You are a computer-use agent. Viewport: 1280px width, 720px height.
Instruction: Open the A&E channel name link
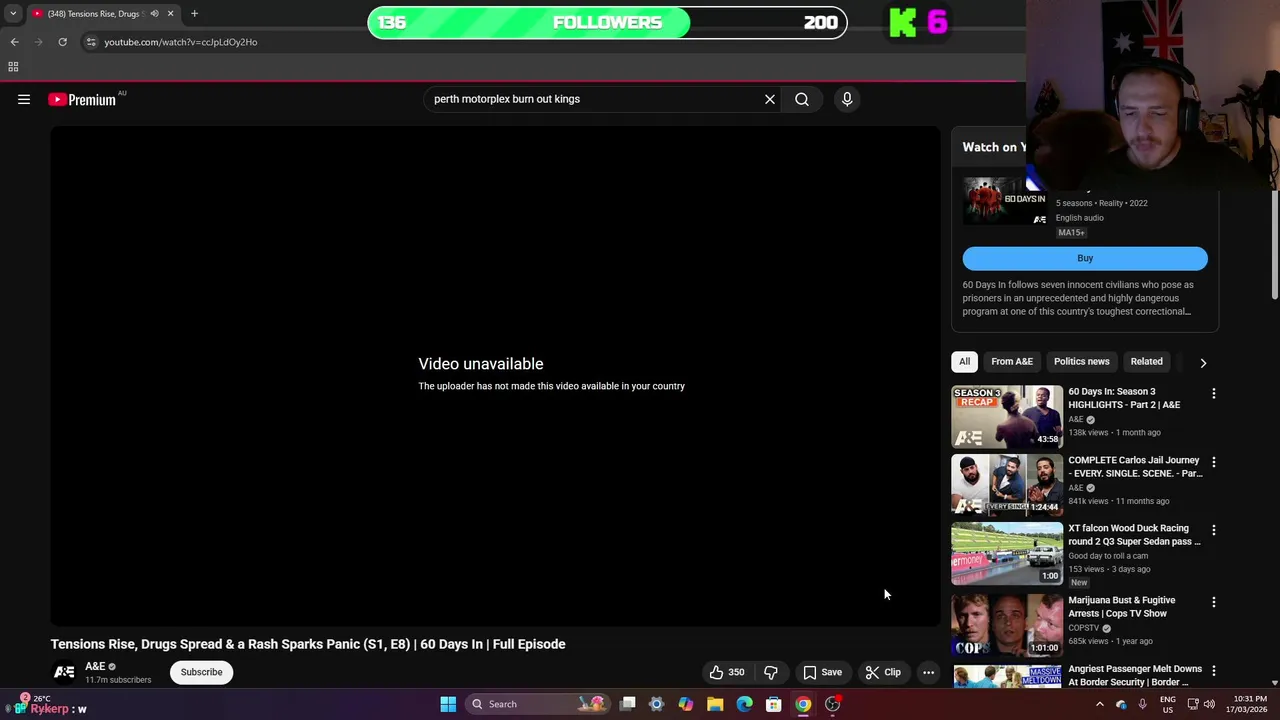pyautogui.click(x=95, y=666)
